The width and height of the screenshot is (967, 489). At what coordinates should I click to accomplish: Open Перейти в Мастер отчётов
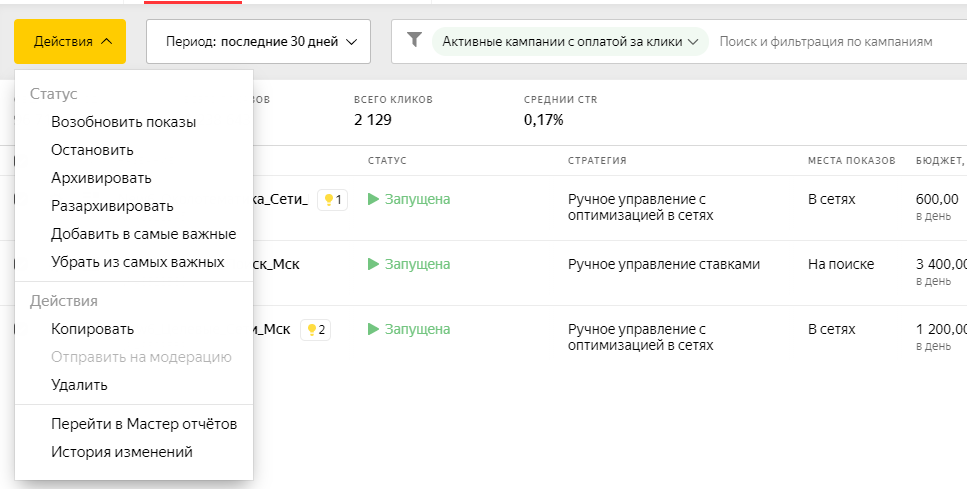point(144,424)
